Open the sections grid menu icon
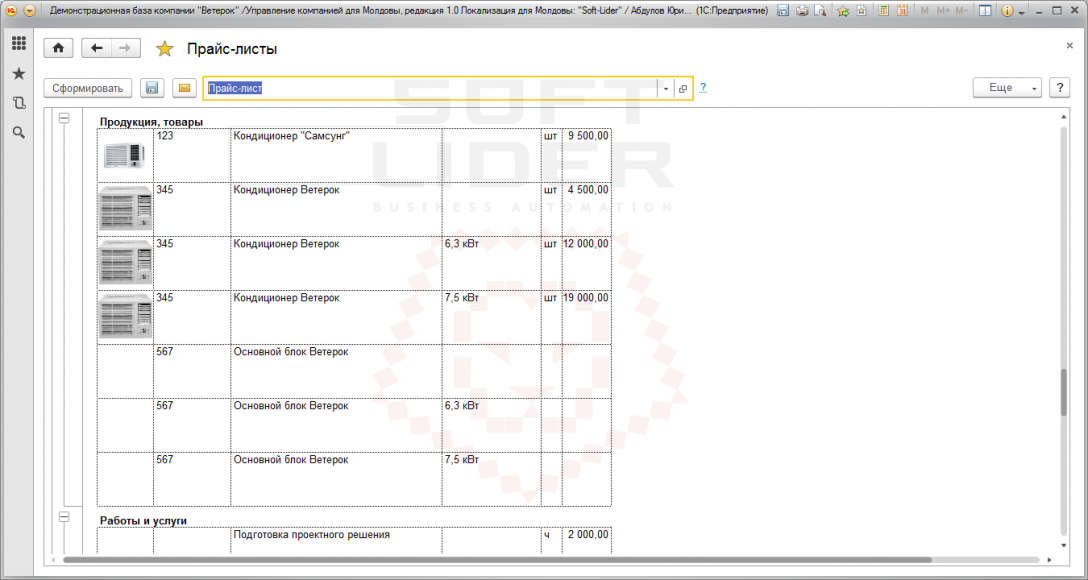 tap(19, 43)
